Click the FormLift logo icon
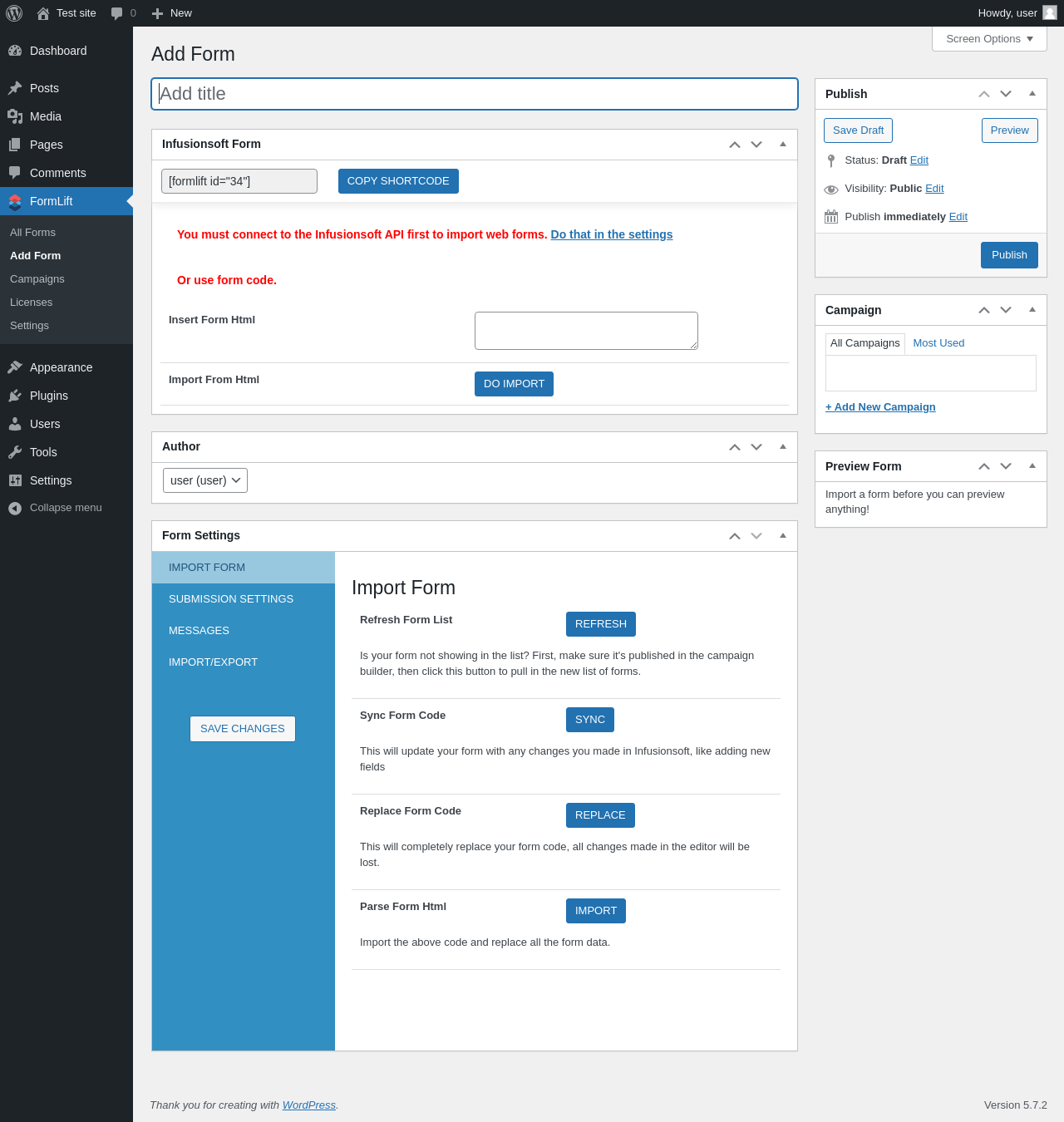Viewport: 1064px width, 1122px height. click(x=15, y=201)
